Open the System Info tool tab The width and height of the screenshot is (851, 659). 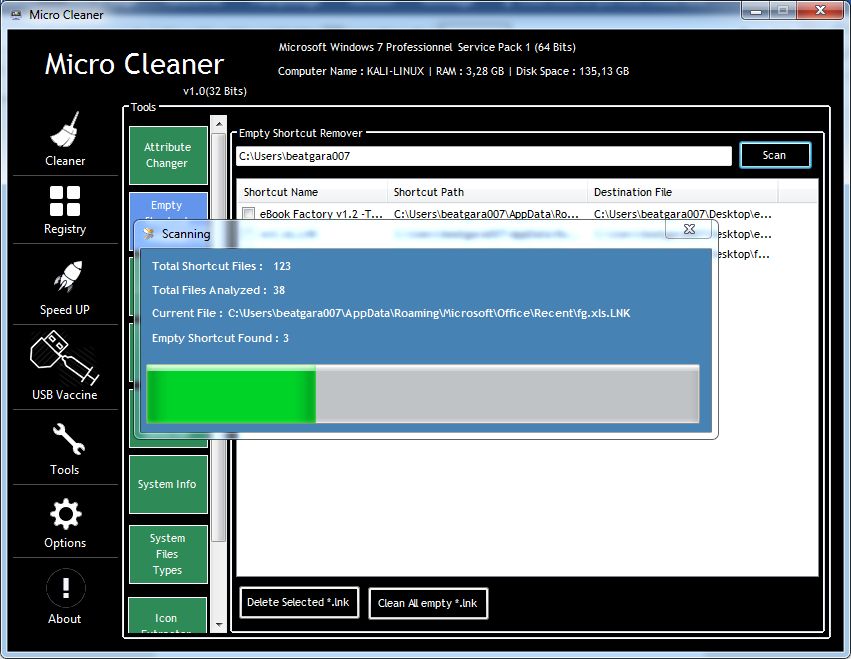click(167, 484)
